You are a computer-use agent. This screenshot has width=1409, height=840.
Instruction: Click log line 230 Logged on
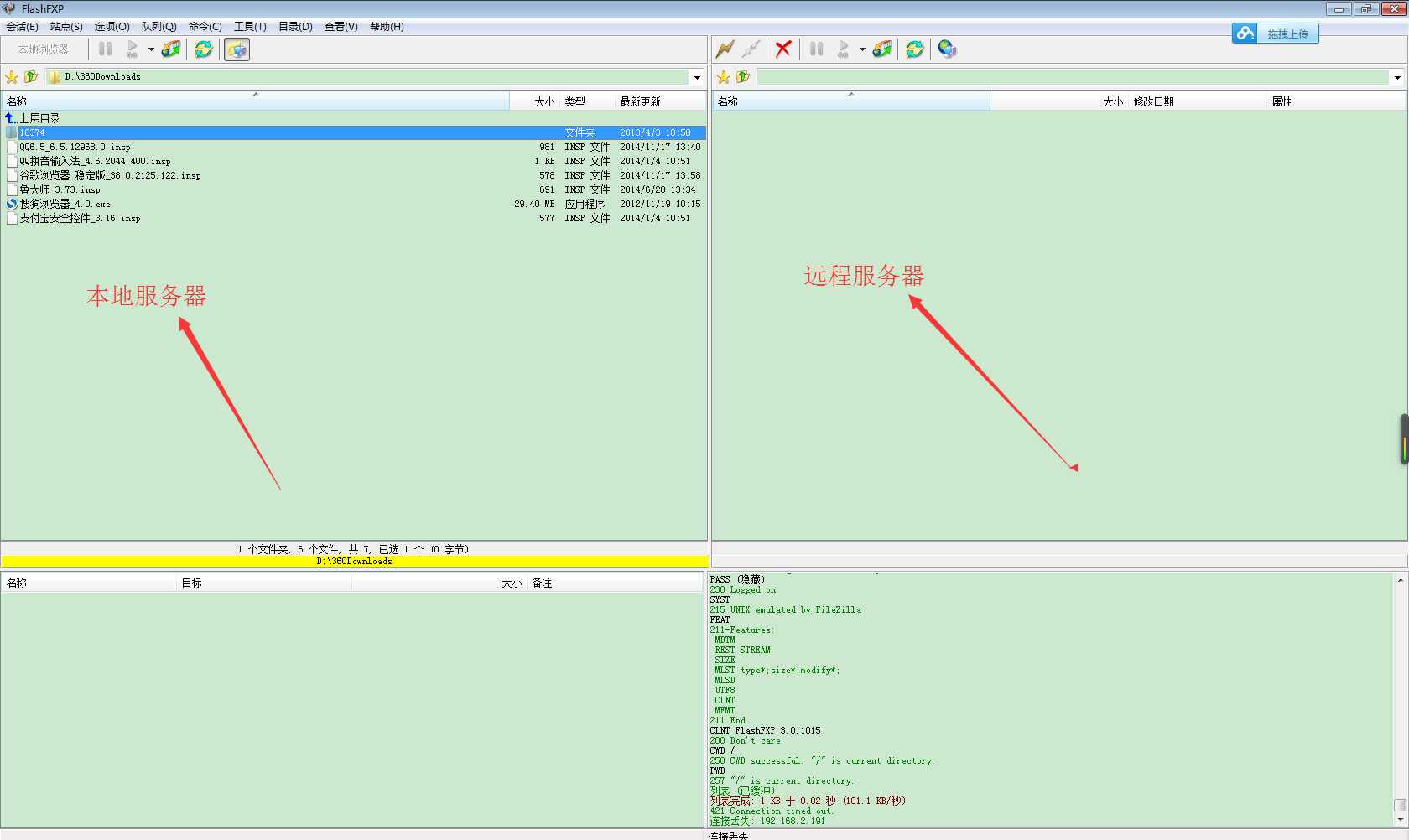(x=742, y=589)
